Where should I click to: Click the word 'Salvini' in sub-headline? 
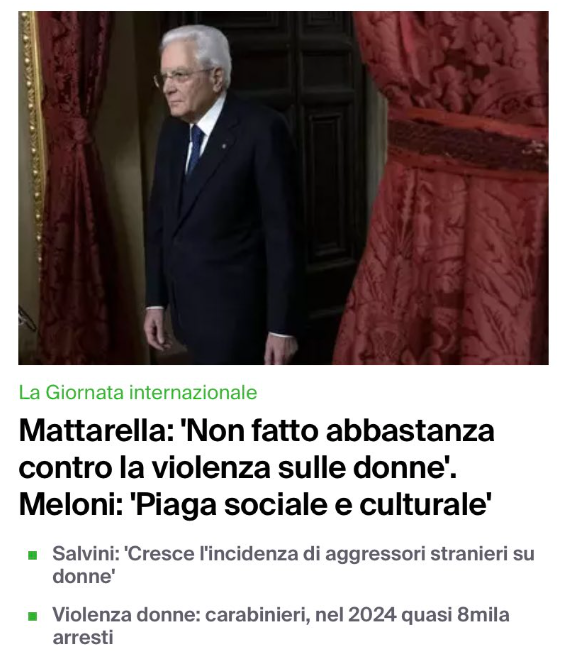pyautogui.click(x=84, y=554)
